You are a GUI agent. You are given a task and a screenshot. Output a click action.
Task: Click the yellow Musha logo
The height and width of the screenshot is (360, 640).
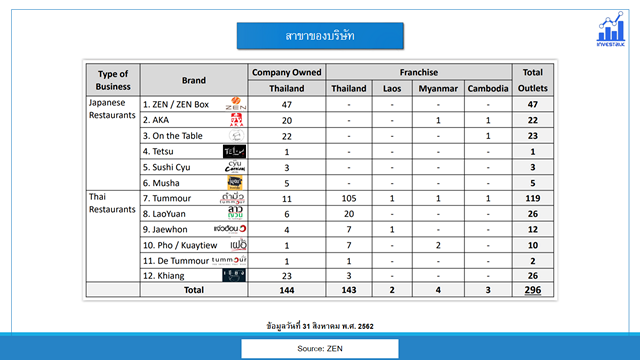click(235, 182)
